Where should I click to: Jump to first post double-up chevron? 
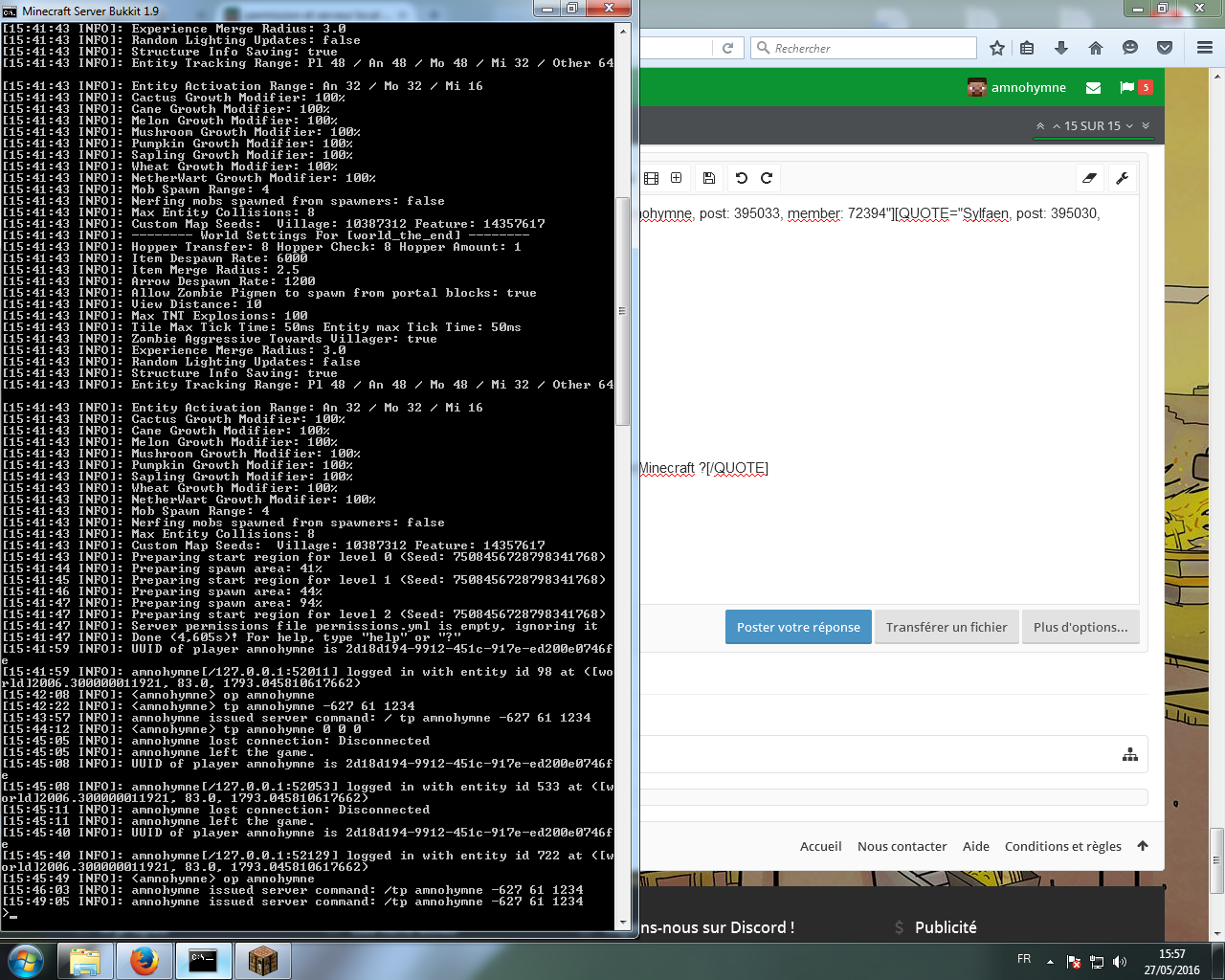(1040, 125)
